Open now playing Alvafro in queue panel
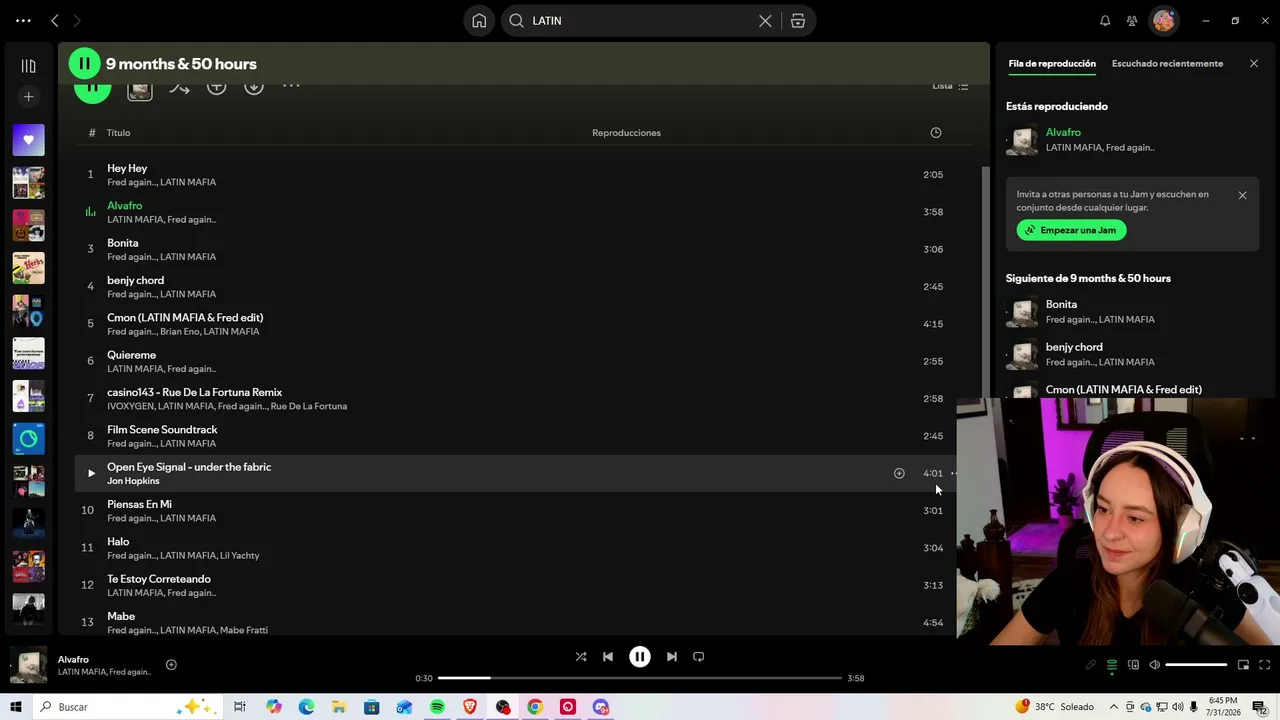This screenshot has width=1280, height=720. pyautogui.click(x=1063, y=133)
